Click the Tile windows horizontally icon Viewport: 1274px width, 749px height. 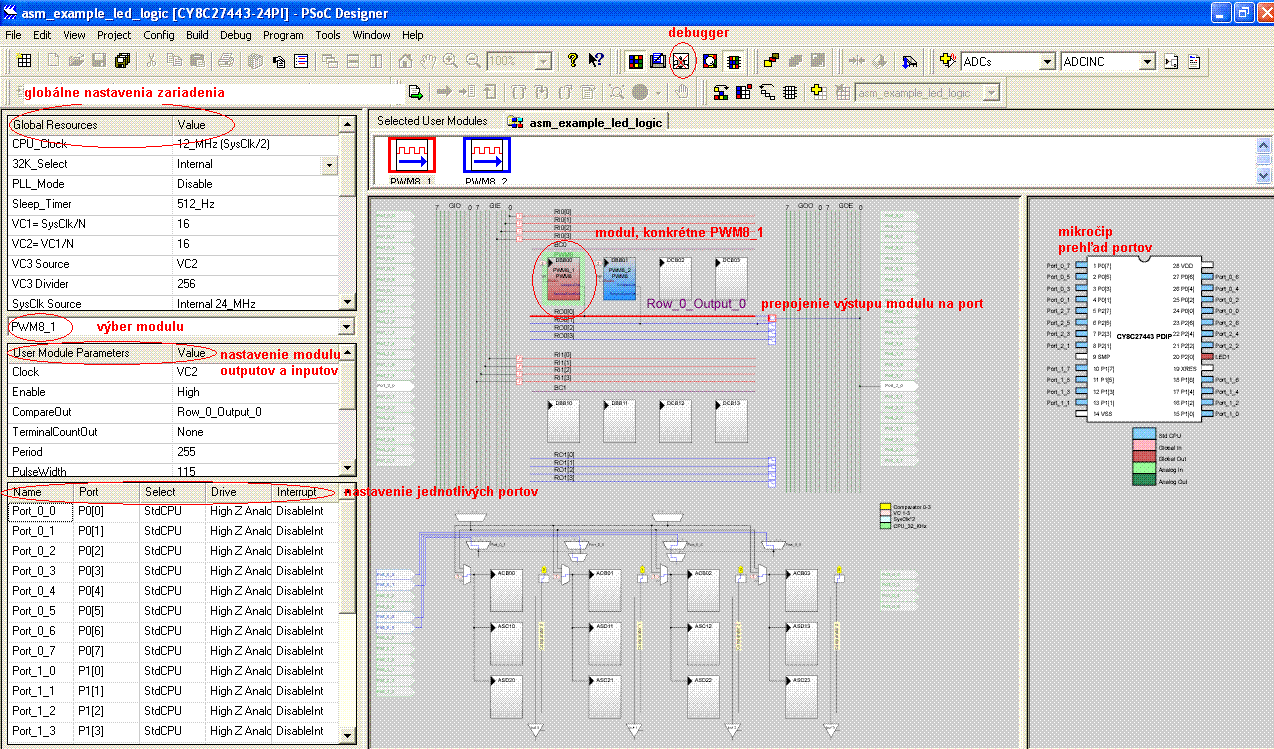click(x=352, y=61)
